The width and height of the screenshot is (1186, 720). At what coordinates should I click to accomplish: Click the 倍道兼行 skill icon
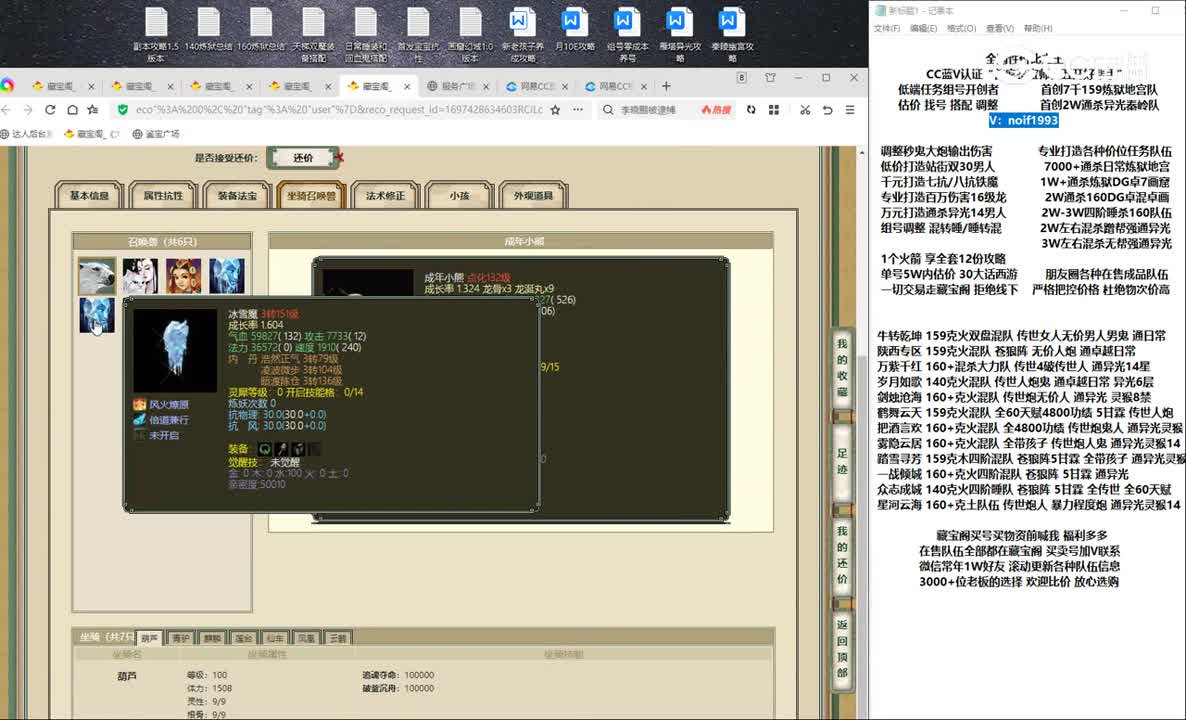coord(140,420)
